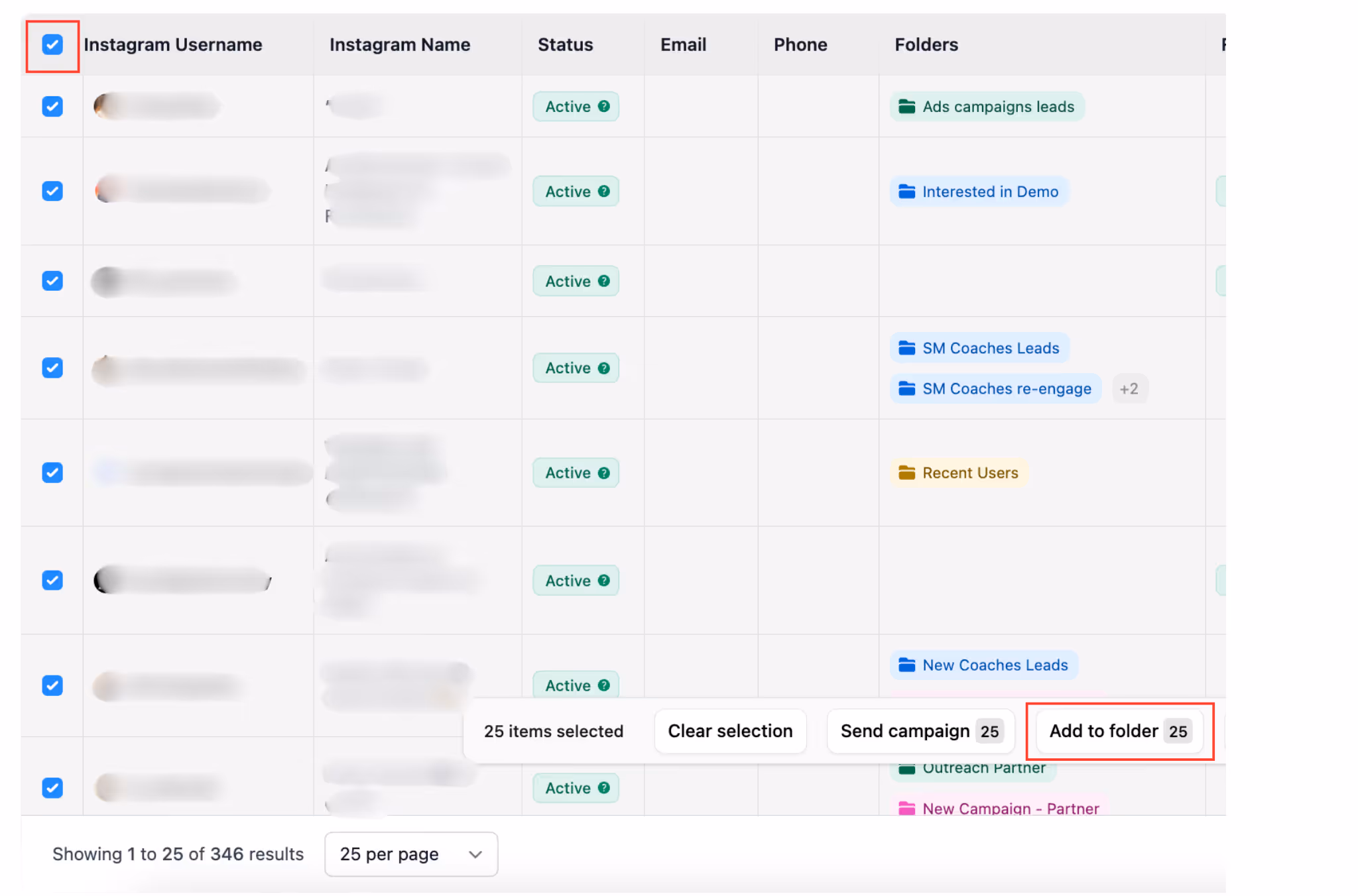The height and width of the screenshot is (896, 1358).
Task: Click the dropdown chevron beside 25 per page
Action: point(475,855)
